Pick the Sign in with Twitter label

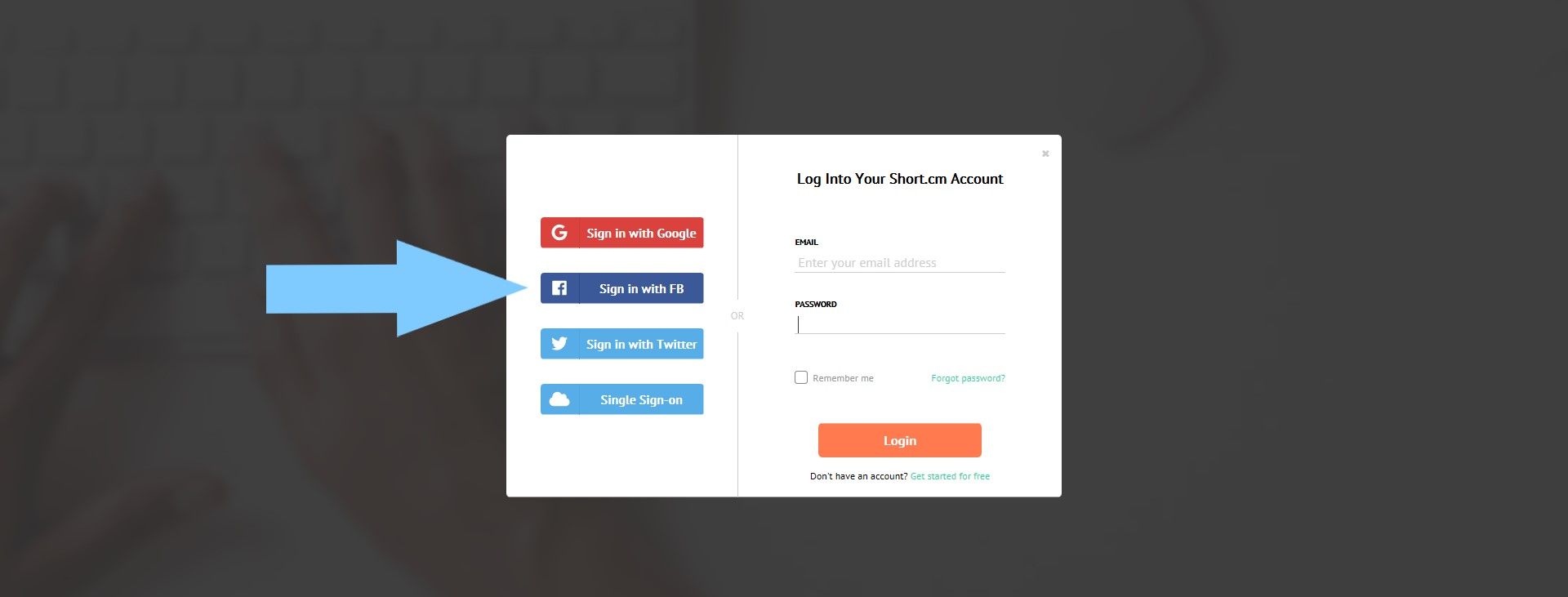[x=641, y=344]
